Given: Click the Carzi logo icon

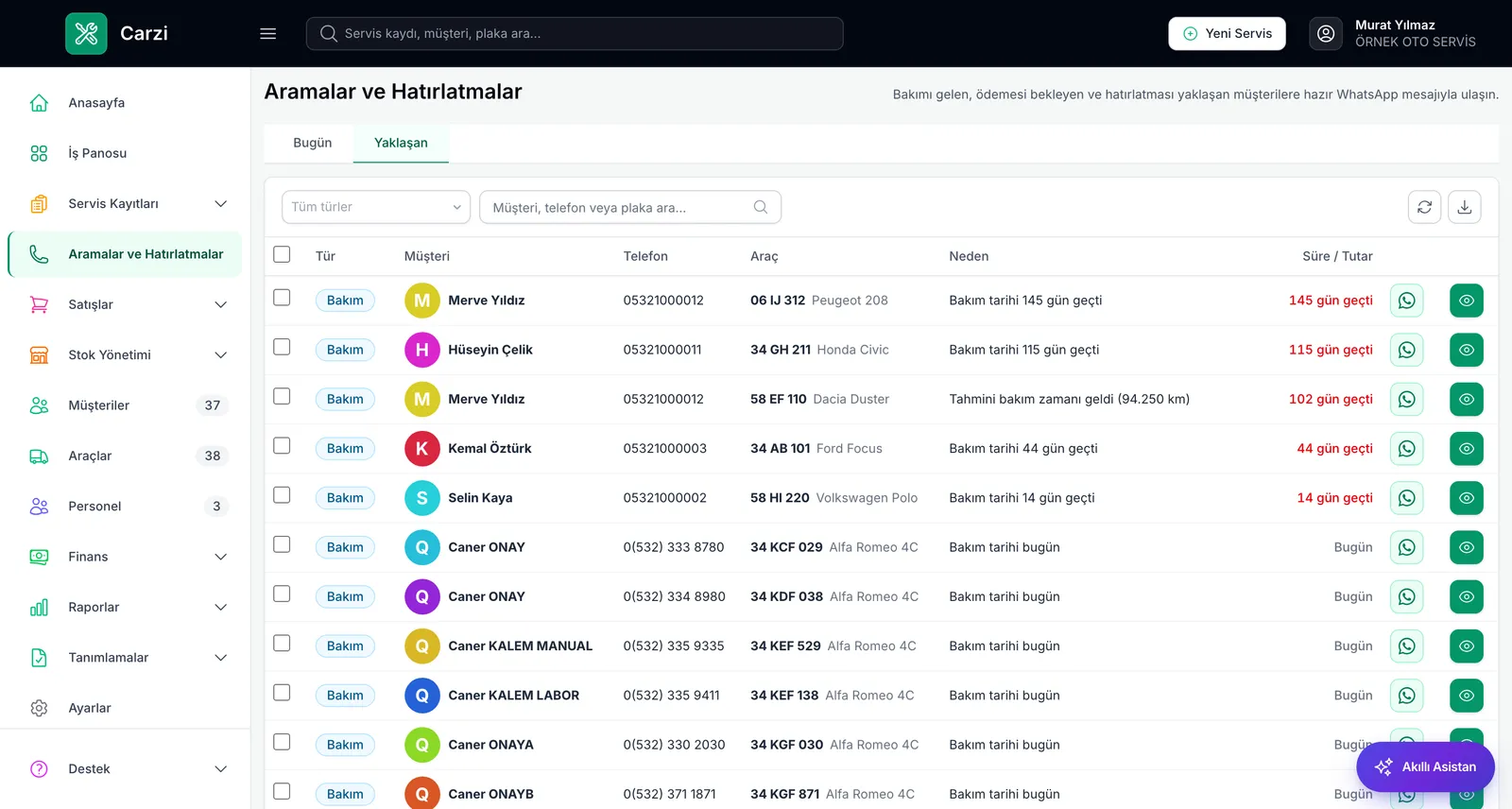Looking at the screenshot, I should 86,33.
